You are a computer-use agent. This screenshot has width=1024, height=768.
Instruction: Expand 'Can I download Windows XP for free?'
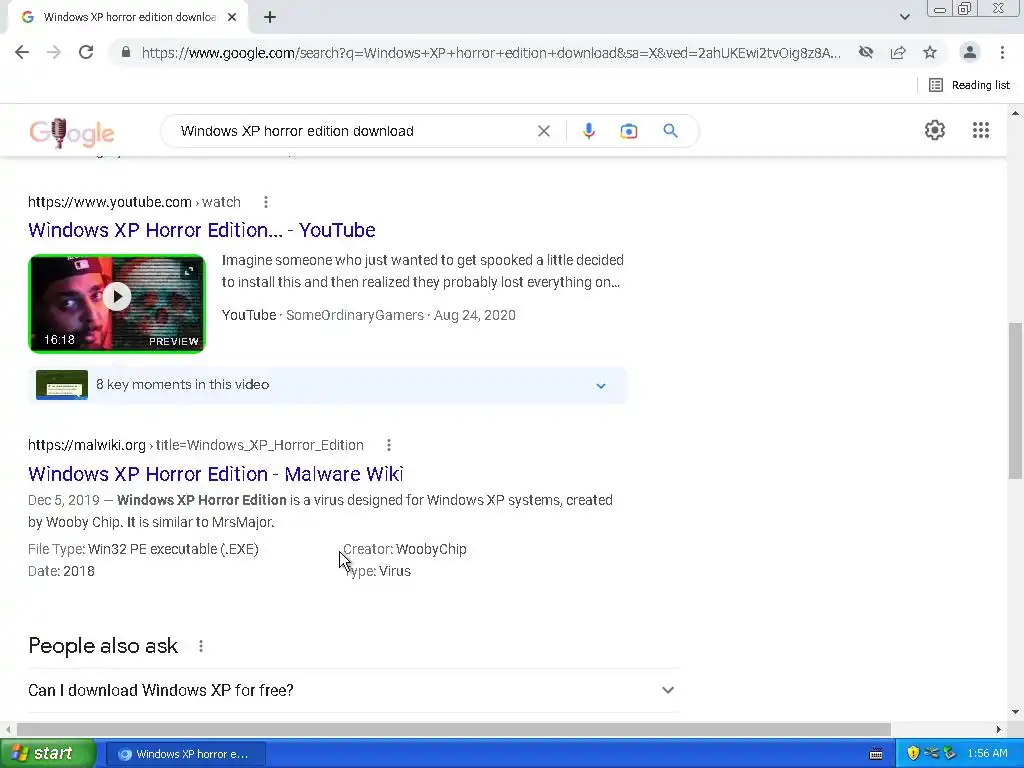tap(353, 690)
